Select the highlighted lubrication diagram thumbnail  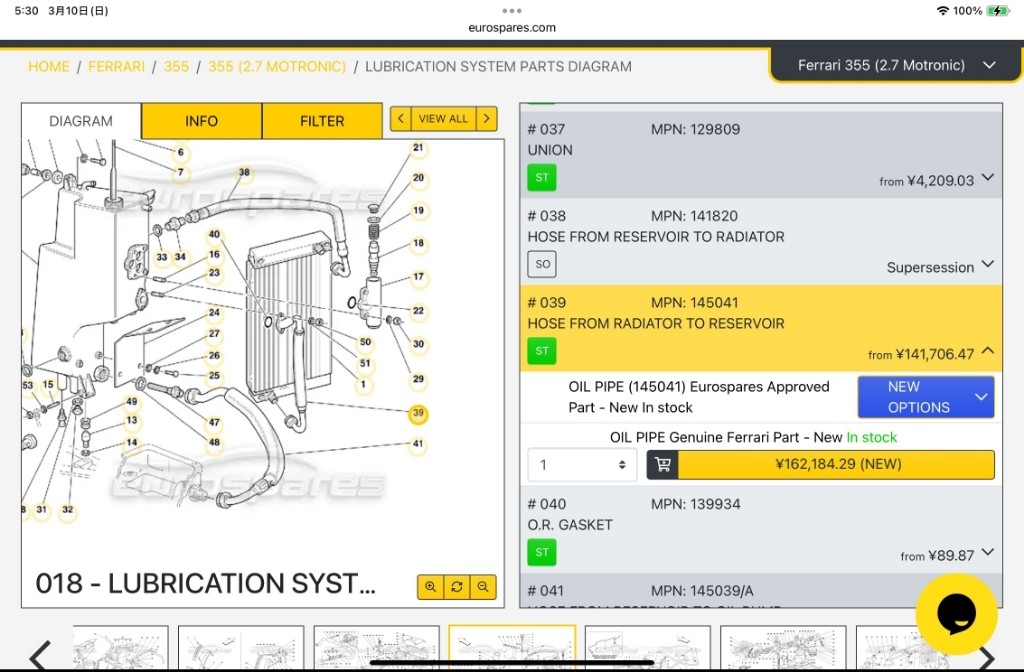pos(513,648)
